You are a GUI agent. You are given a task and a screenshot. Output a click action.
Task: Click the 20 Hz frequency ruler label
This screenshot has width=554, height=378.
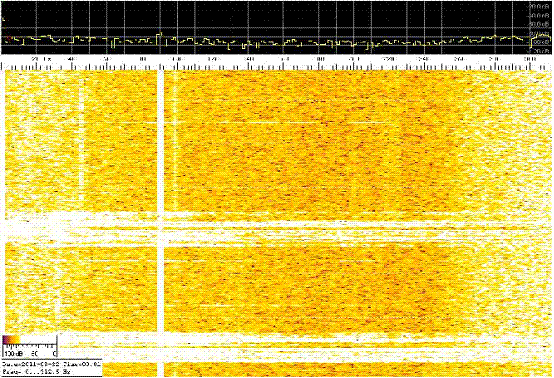(41, 59)
